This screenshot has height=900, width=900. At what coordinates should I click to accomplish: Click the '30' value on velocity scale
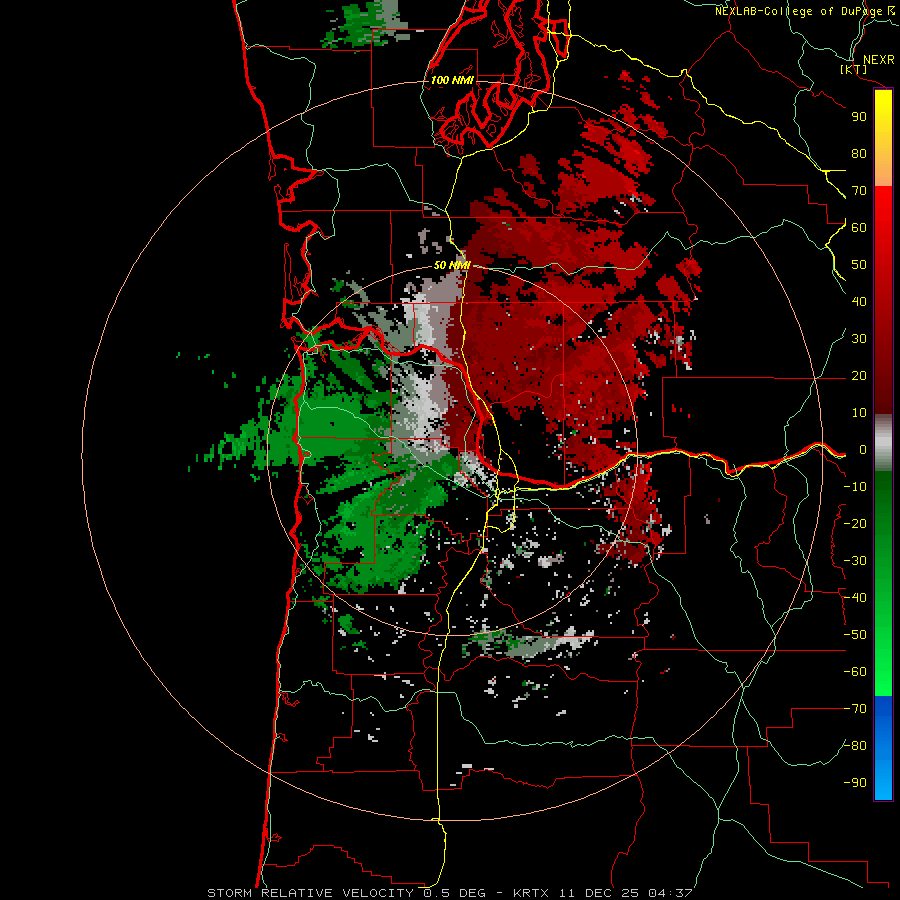click(x=859, y=339)
